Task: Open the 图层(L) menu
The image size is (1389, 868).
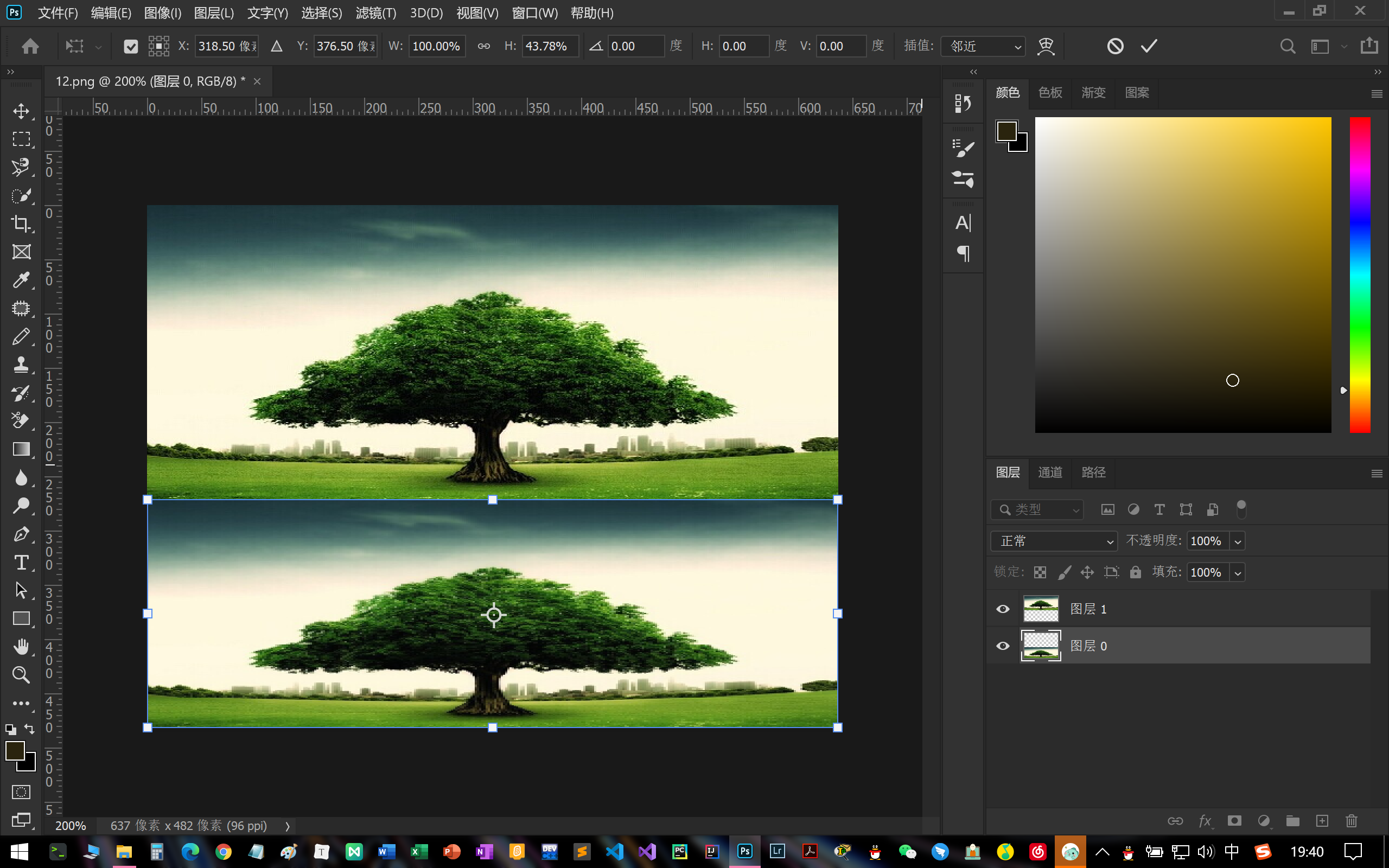Action: tap(214, 12)
